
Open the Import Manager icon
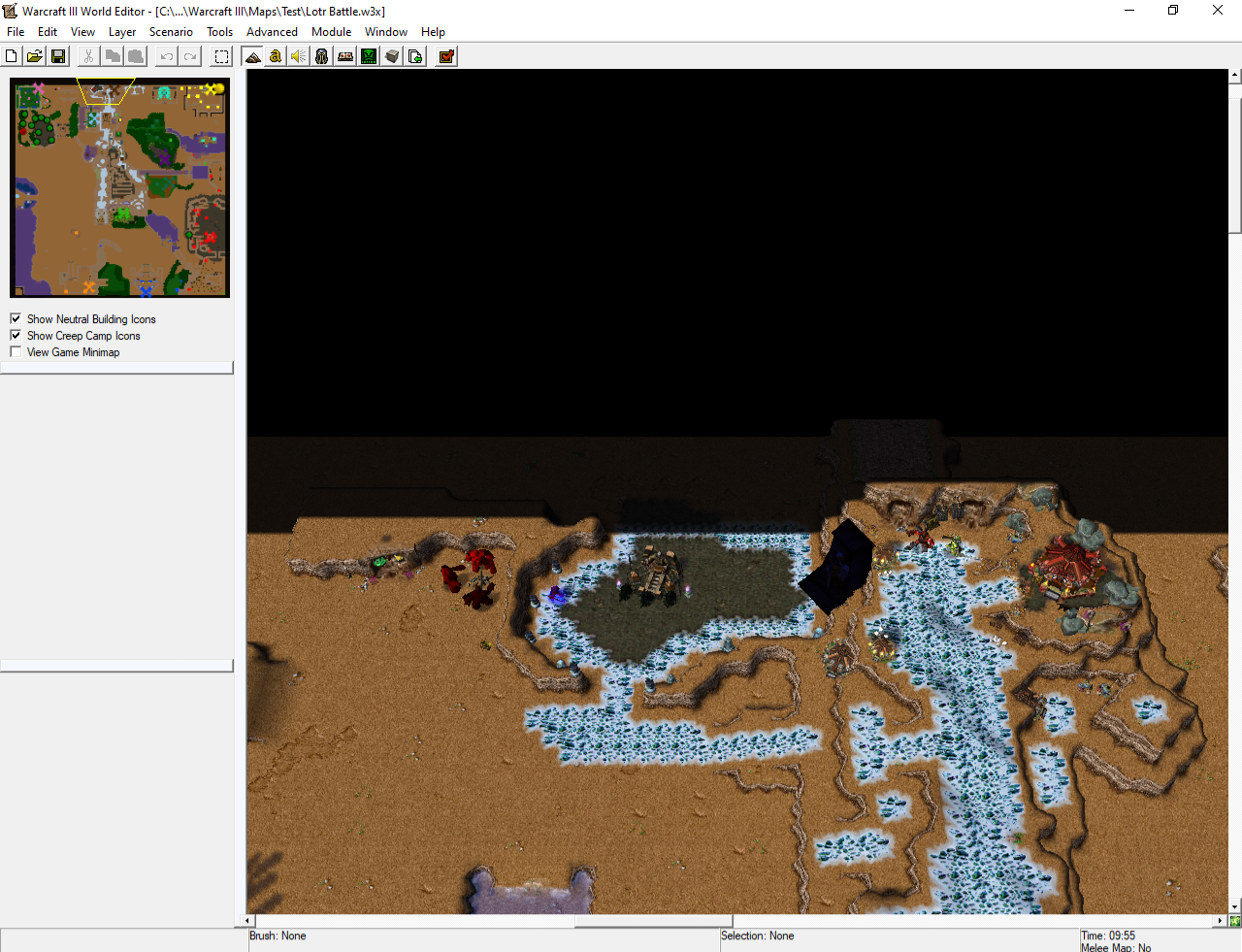click(415, 56)
